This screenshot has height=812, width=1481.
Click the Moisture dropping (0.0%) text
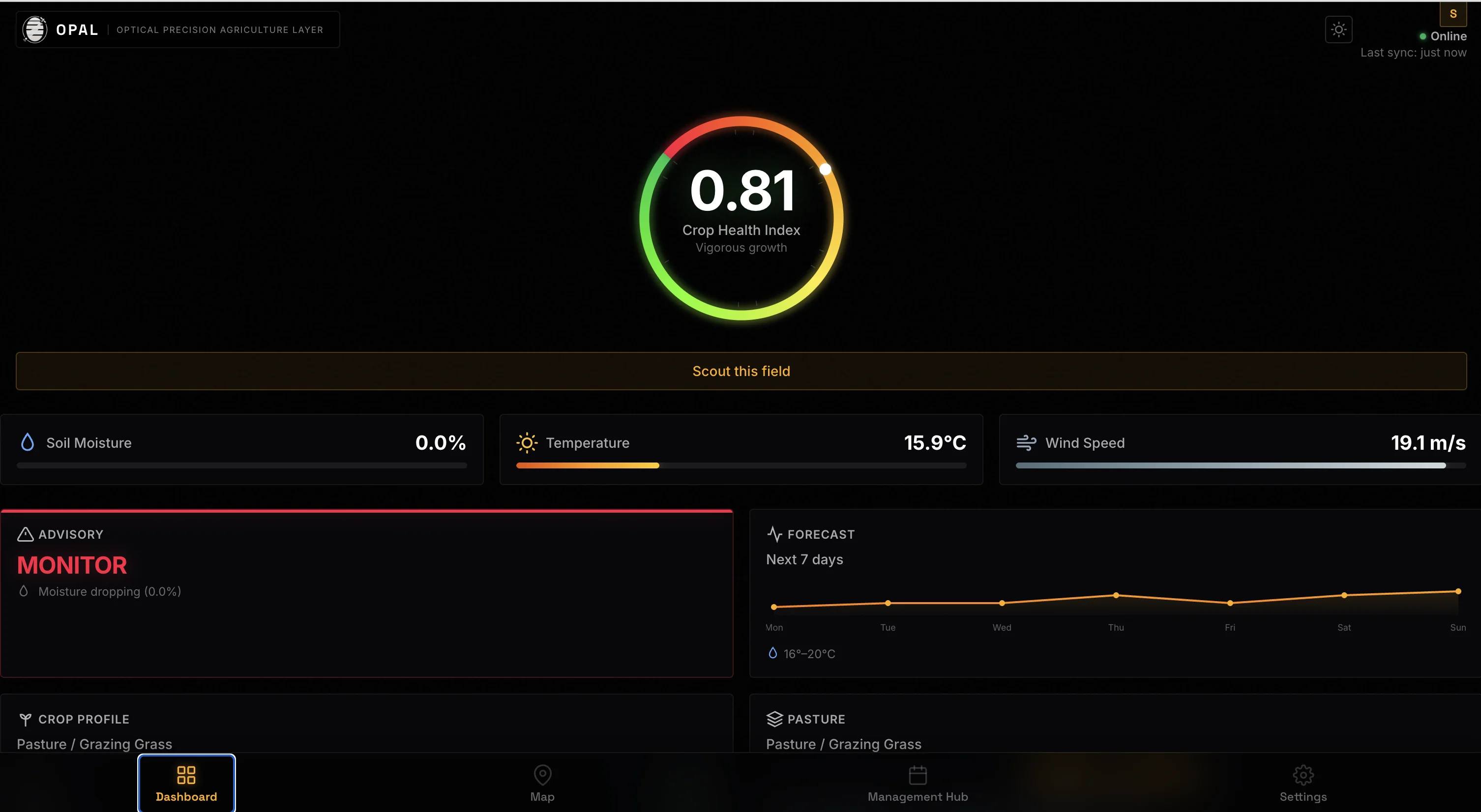tap(110, 591)
